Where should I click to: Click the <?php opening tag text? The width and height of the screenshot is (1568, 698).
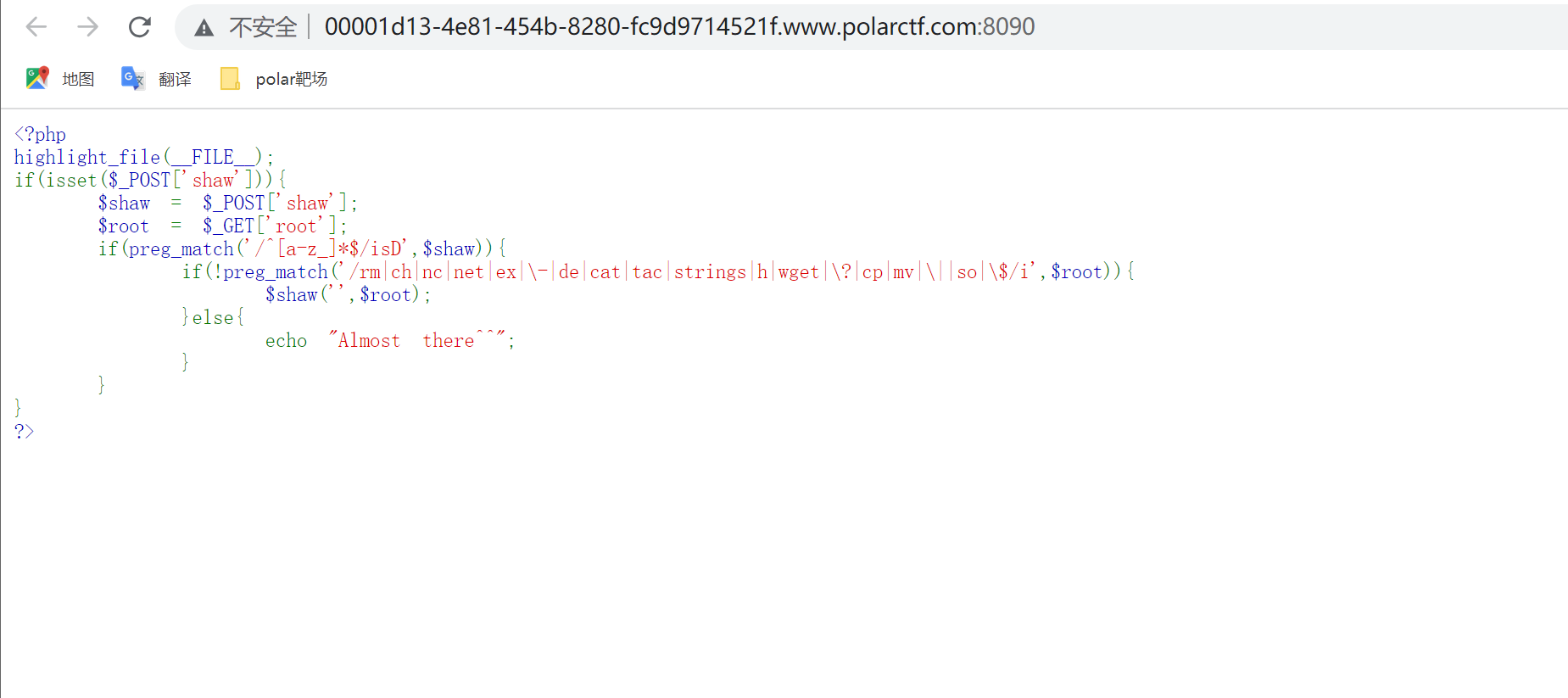coord(39,134)
